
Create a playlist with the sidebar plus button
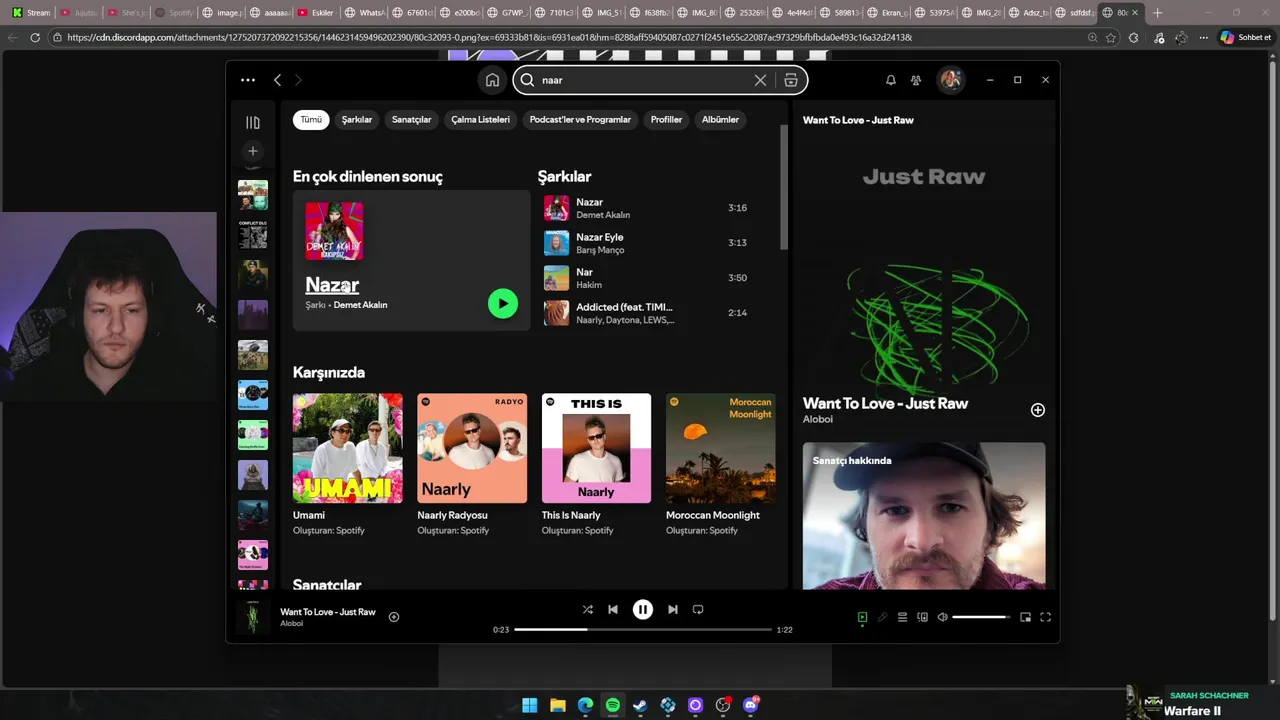[x=253, y=151]
